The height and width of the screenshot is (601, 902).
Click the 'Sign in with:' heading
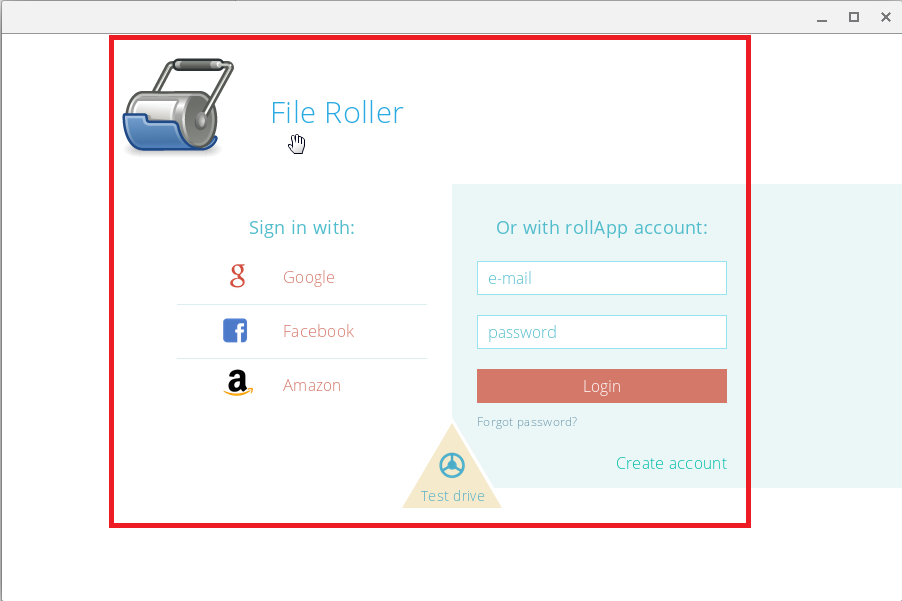click(x=302, y=228)
